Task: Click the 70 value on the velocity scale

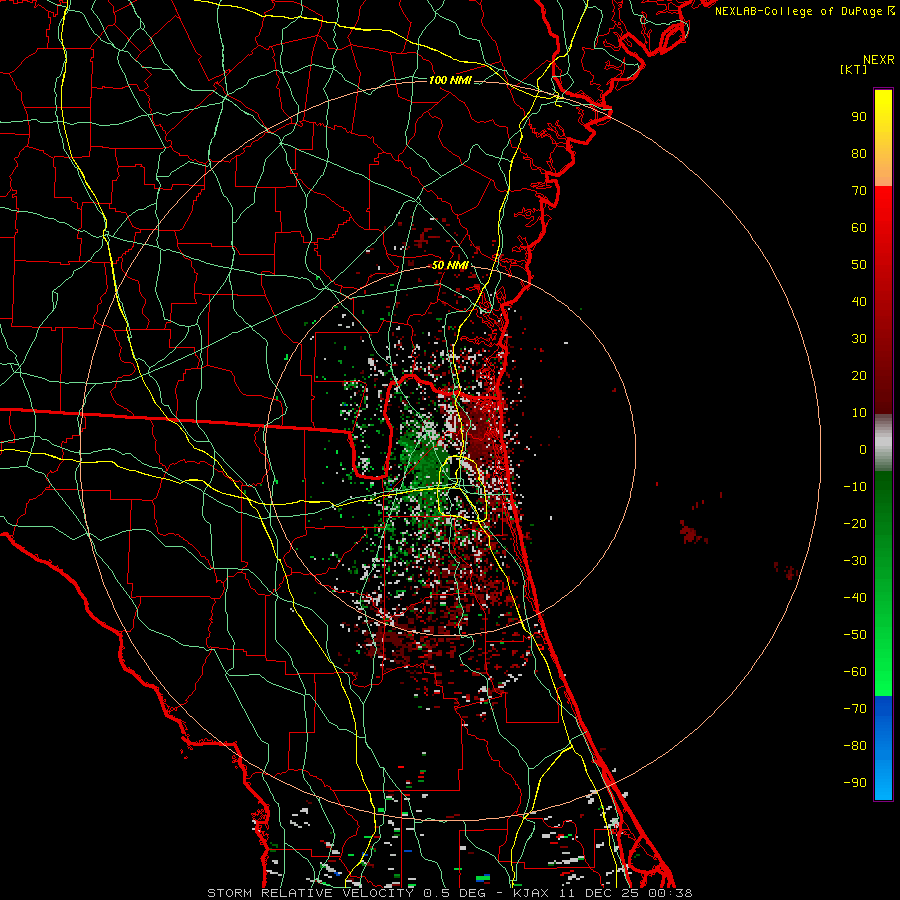Action: (859, 191)
